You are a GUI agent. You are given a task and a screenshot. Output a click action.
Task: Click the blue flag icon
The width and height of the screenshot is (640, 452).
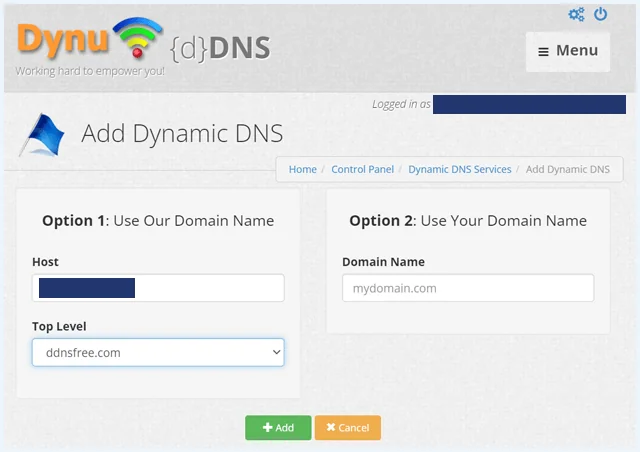[42, 135]
